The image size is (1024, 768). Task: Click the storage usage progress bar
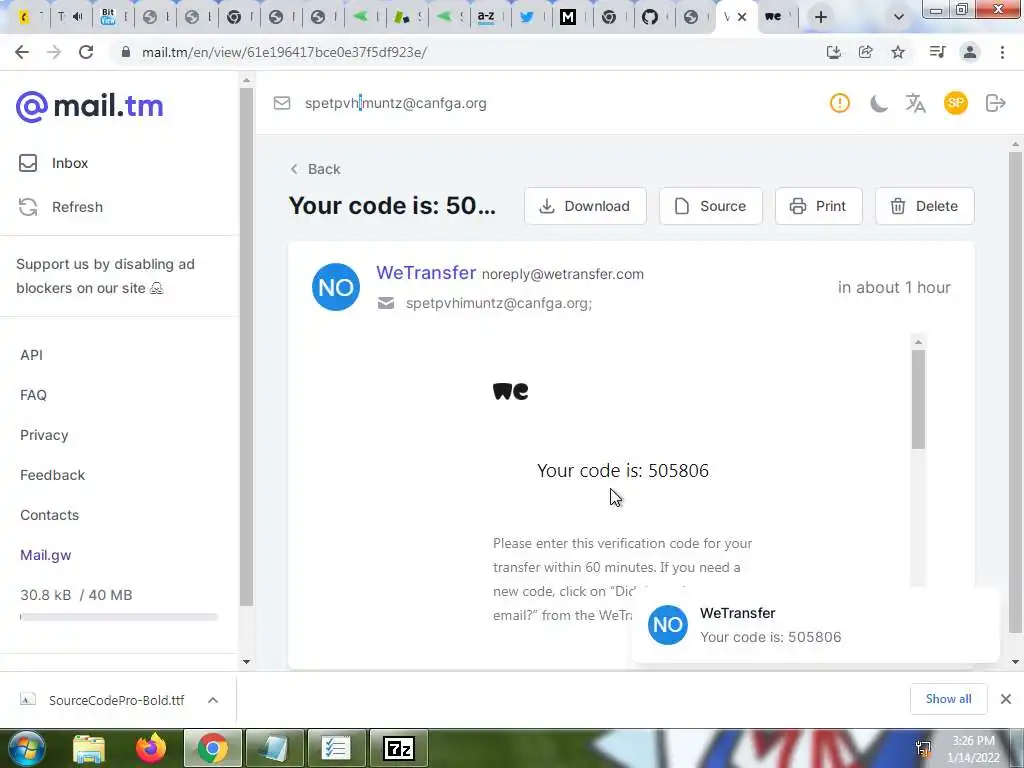point(119,617)
